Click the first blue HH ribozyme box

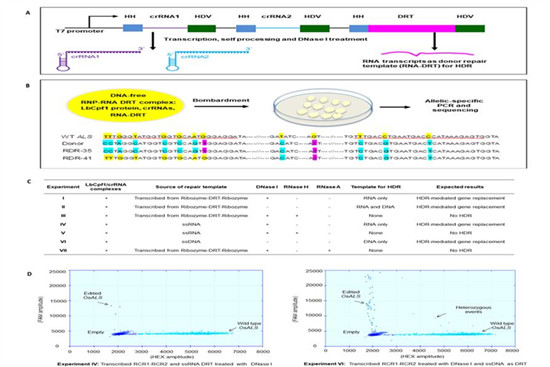(133, 28)
